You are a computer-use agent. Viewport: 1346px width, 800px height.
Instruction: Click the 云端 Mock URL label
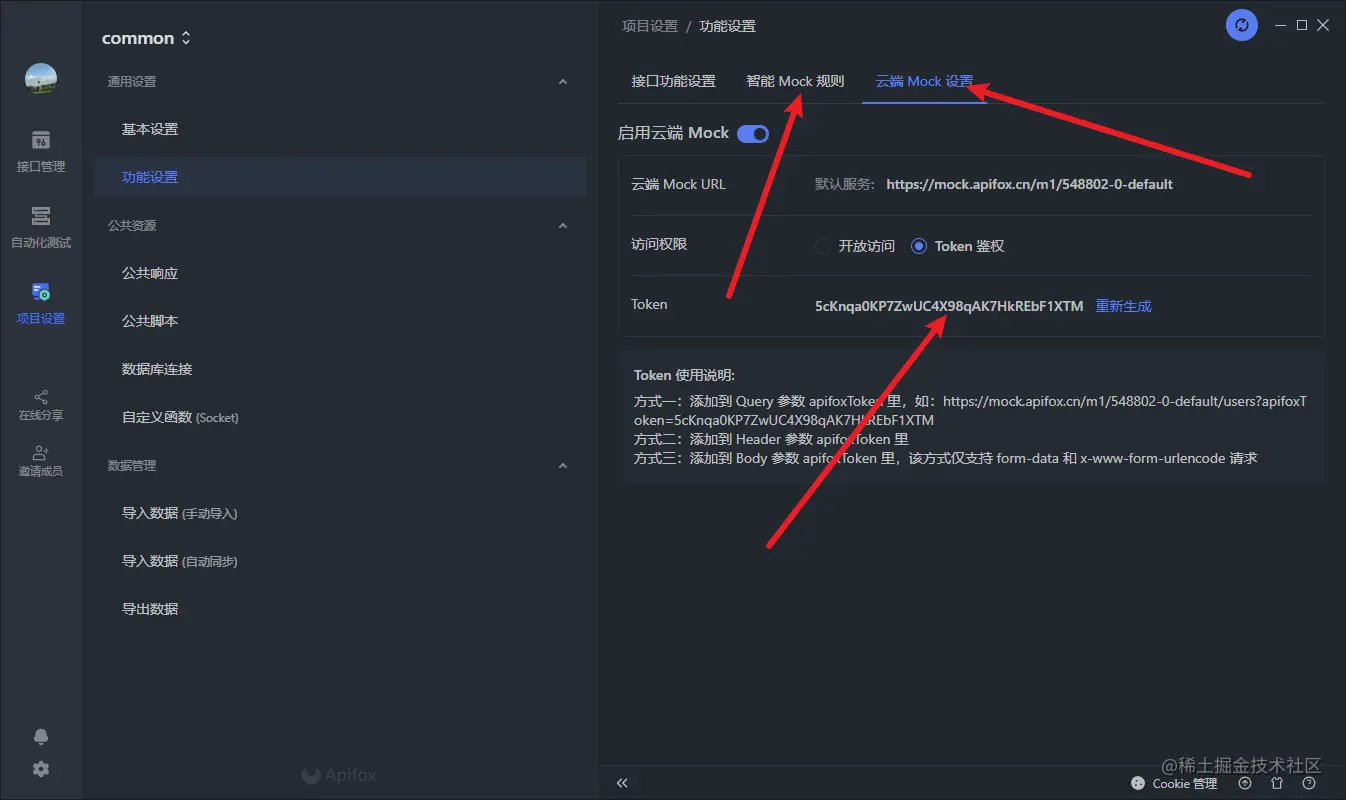tap(678, 184)
